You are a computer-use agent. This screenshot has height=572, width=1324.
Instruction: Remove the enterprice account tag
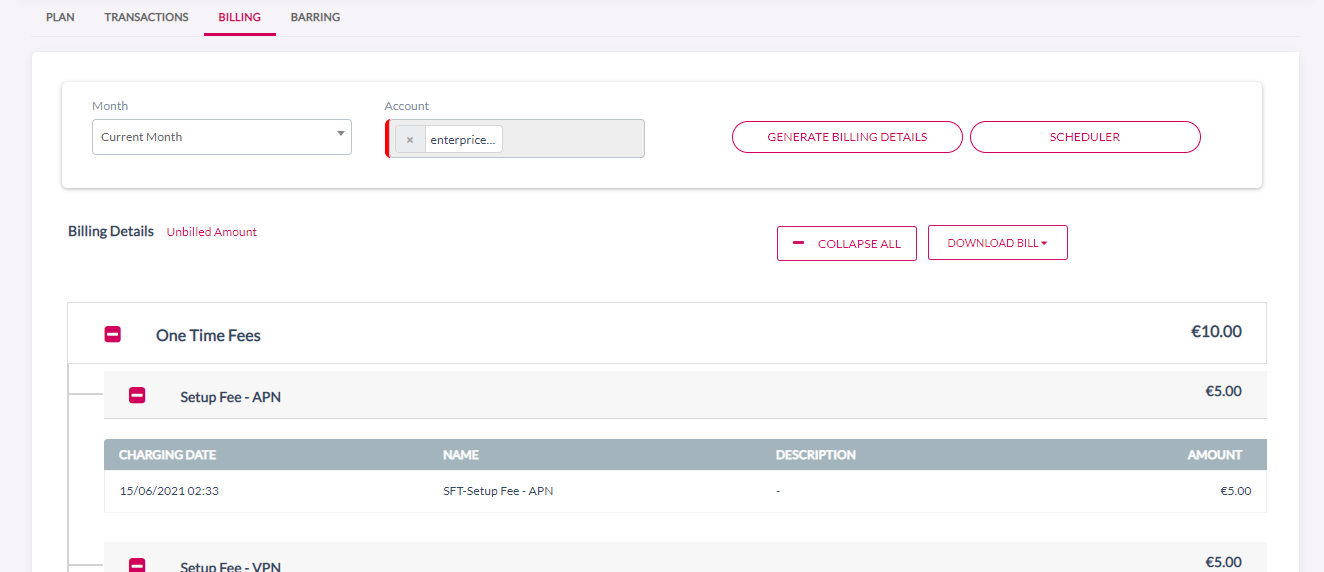(410, 140)
